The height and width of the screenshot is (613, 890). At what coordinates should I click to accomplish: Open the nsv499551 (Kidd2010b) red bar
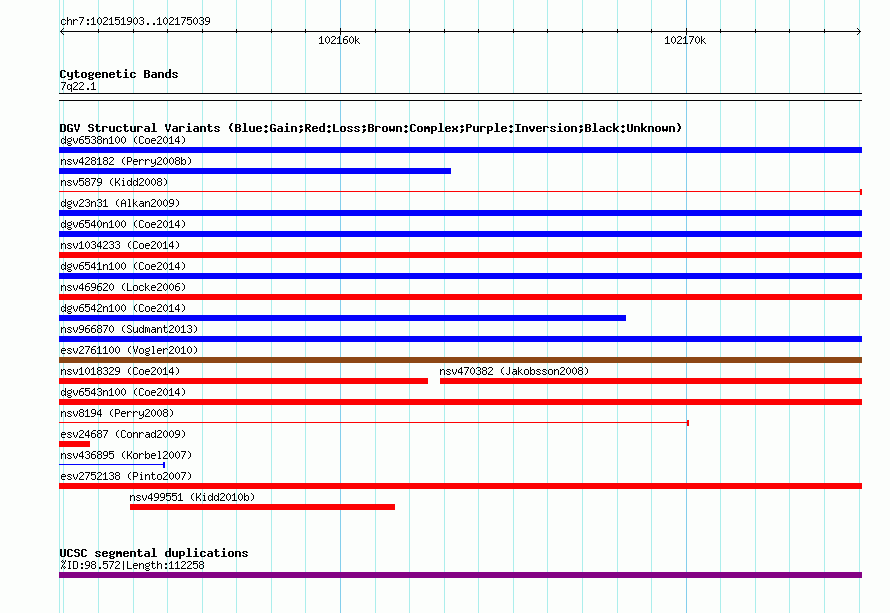click(x=262, y=507)
